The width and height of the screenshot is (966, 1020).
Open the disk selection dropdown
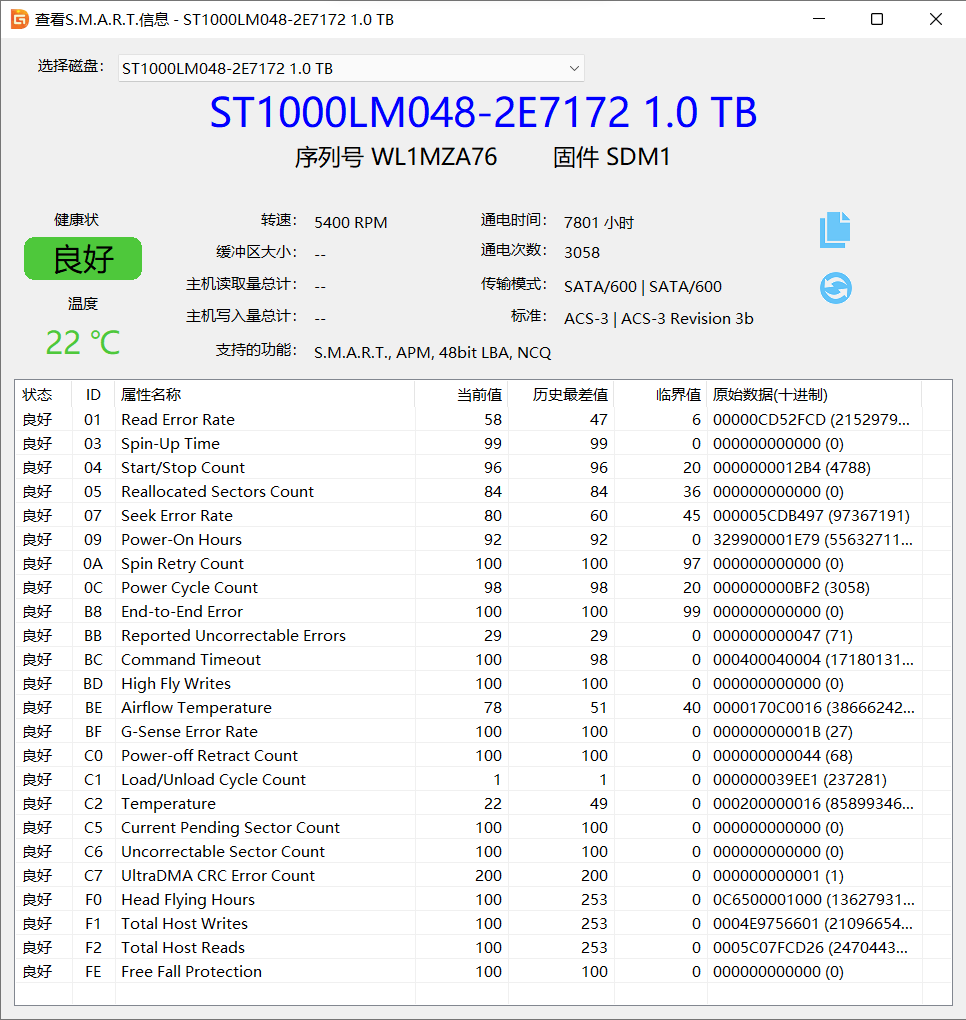(x=350, y=68)
